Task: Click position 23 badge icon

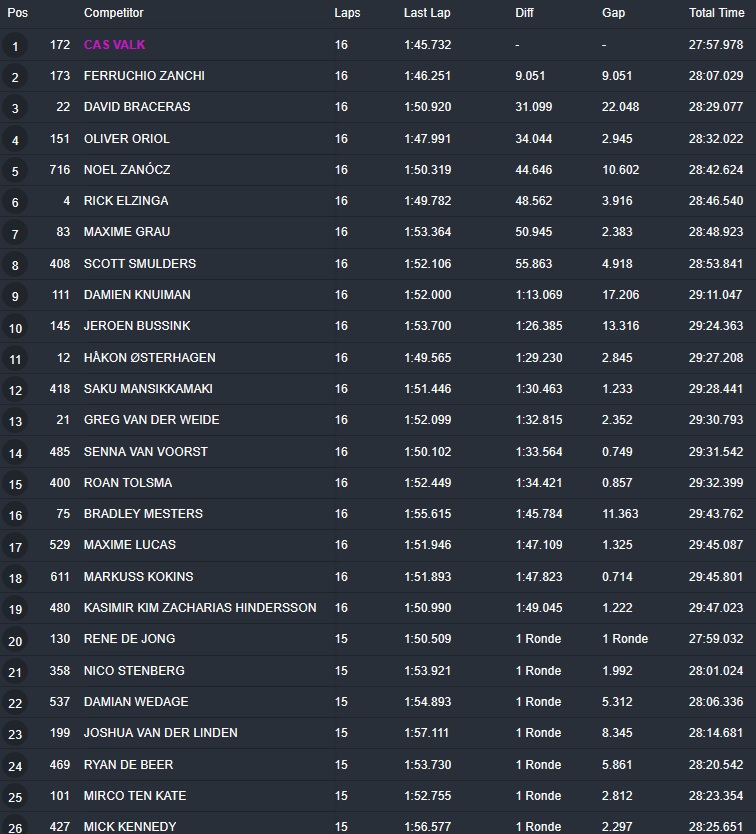Action: [x=15, y=734]
